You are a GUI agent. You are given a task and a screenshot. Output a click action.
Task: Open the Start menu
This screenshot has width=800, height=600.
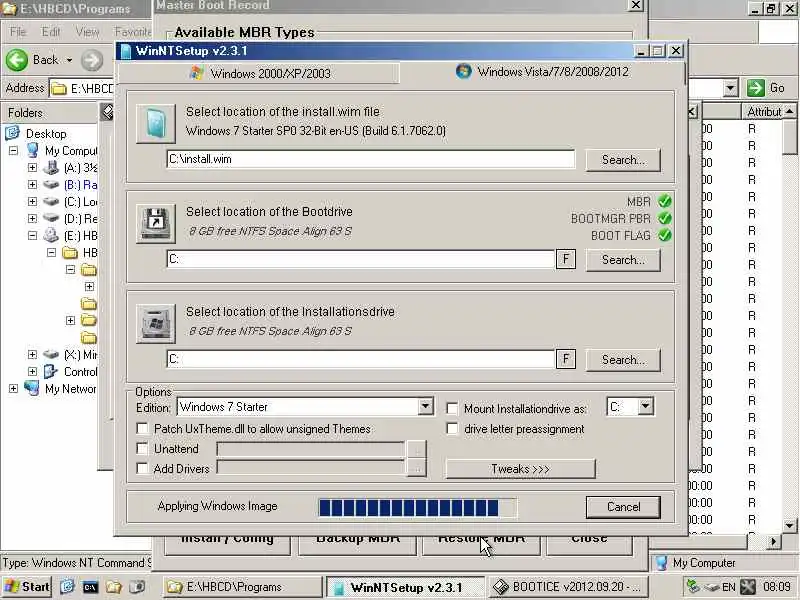(x=27, y=587)
